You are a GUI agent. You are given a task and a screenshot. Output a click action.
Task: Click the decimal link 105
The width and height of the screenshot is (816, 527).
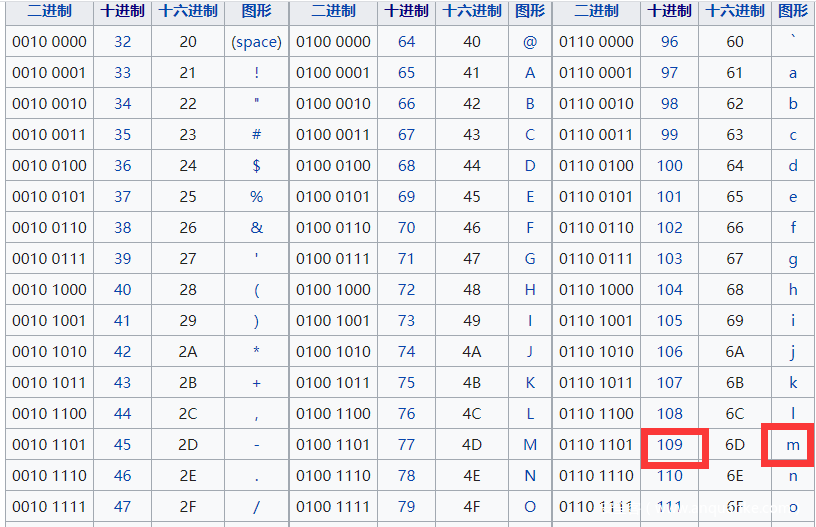click(x=670, y=321)
